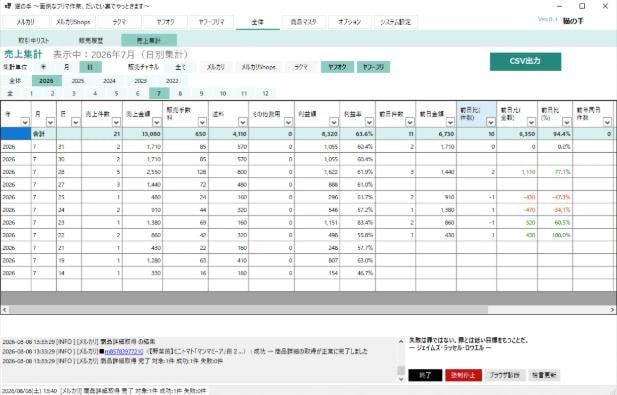This screenshot has width=617, height=395.
Task: Open the 前日件数 column filter dropdown
Action: (410, 122)
